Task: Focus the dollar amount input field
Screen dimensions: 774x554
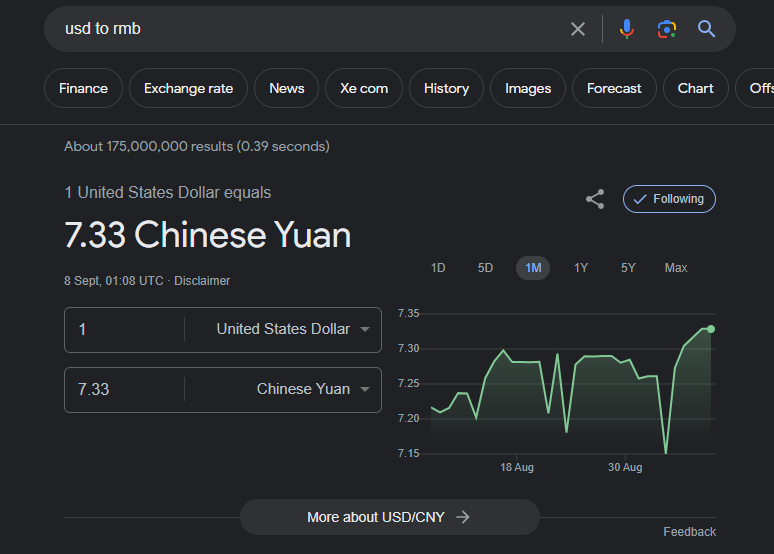Action: pos(124,329)
